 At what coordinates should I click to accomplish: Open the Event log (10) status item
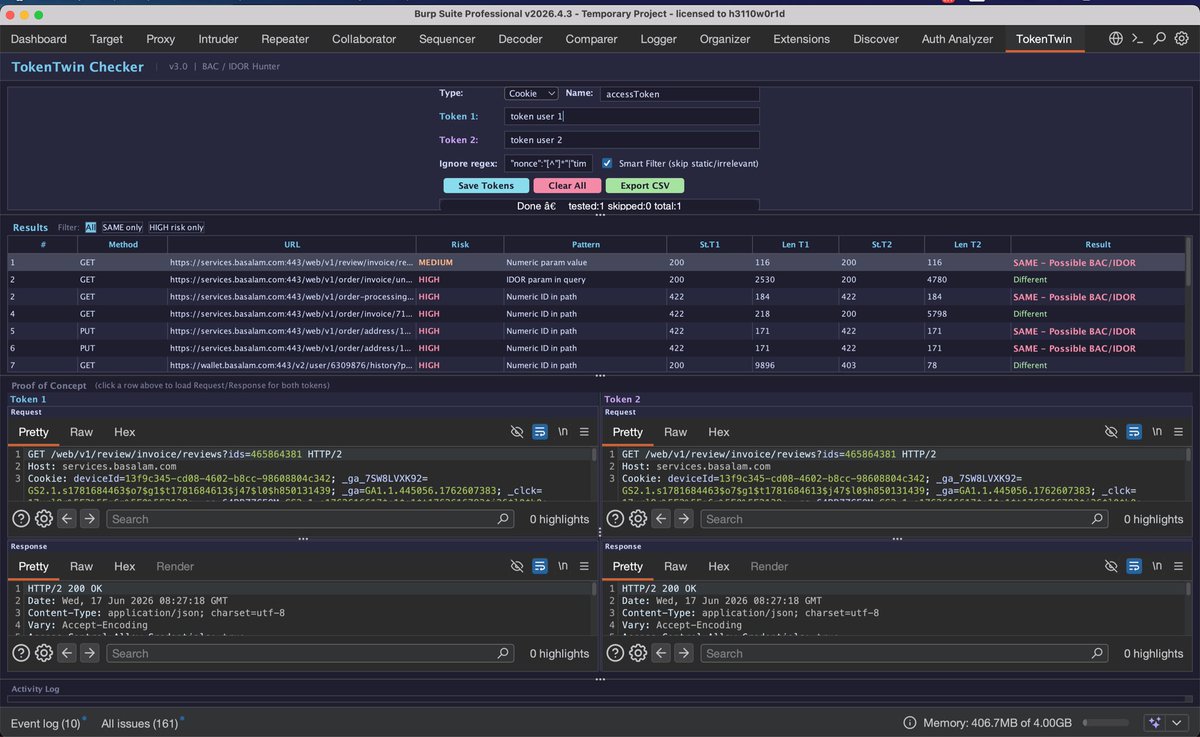point(45,723)
